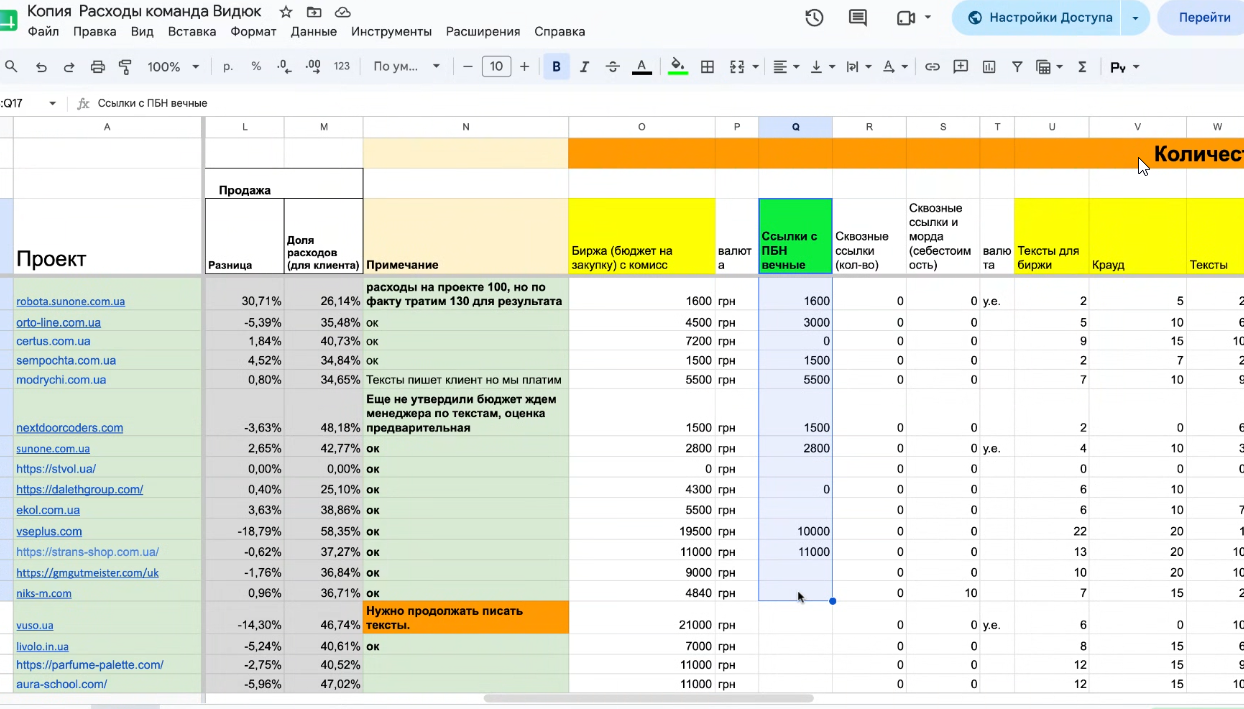This screenshot has height=709, width=1244.
Task: Toggle bold formatting button
Action: 556,67
